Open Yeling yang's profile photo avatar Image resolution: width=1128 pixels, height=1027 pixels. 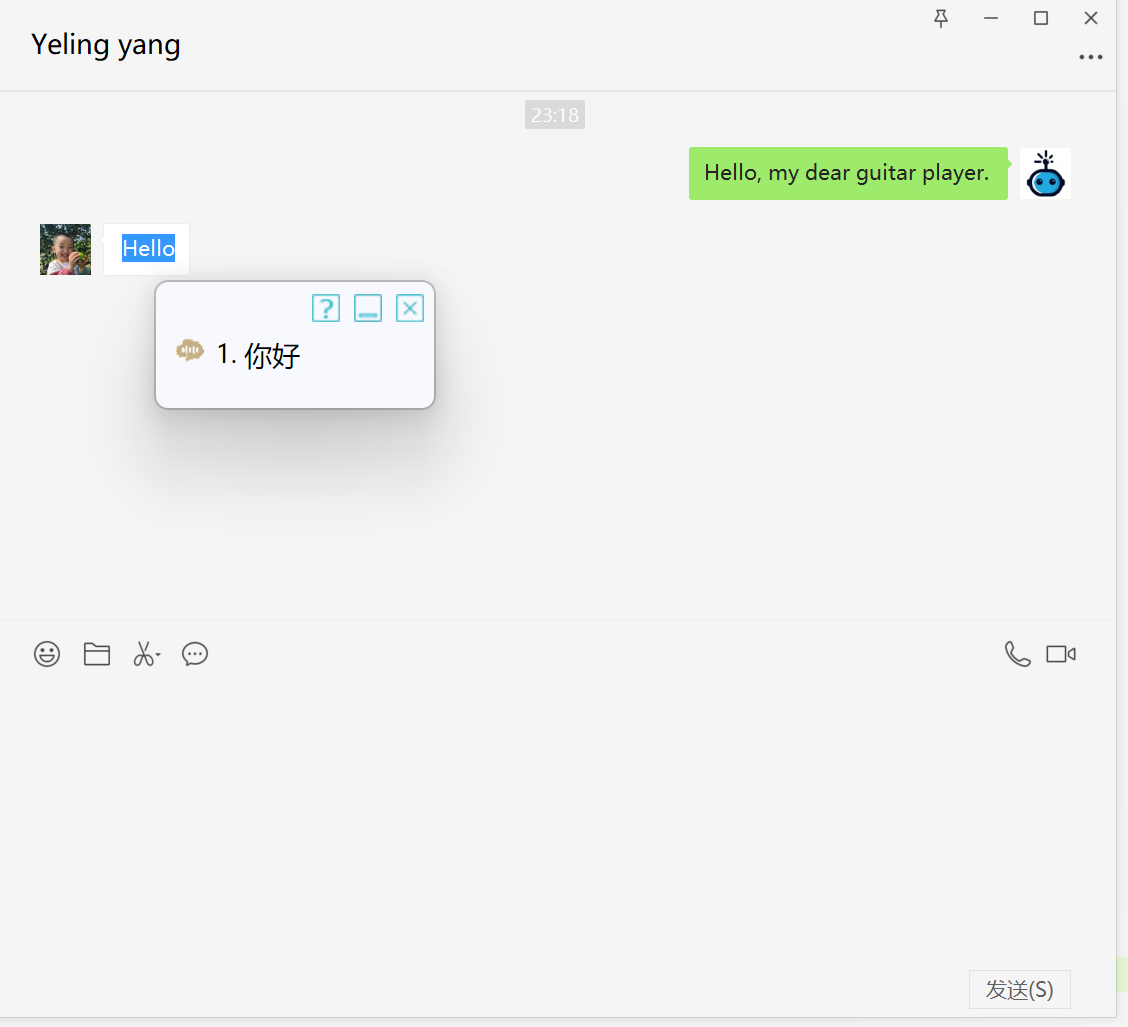click(x=65, y=249)
